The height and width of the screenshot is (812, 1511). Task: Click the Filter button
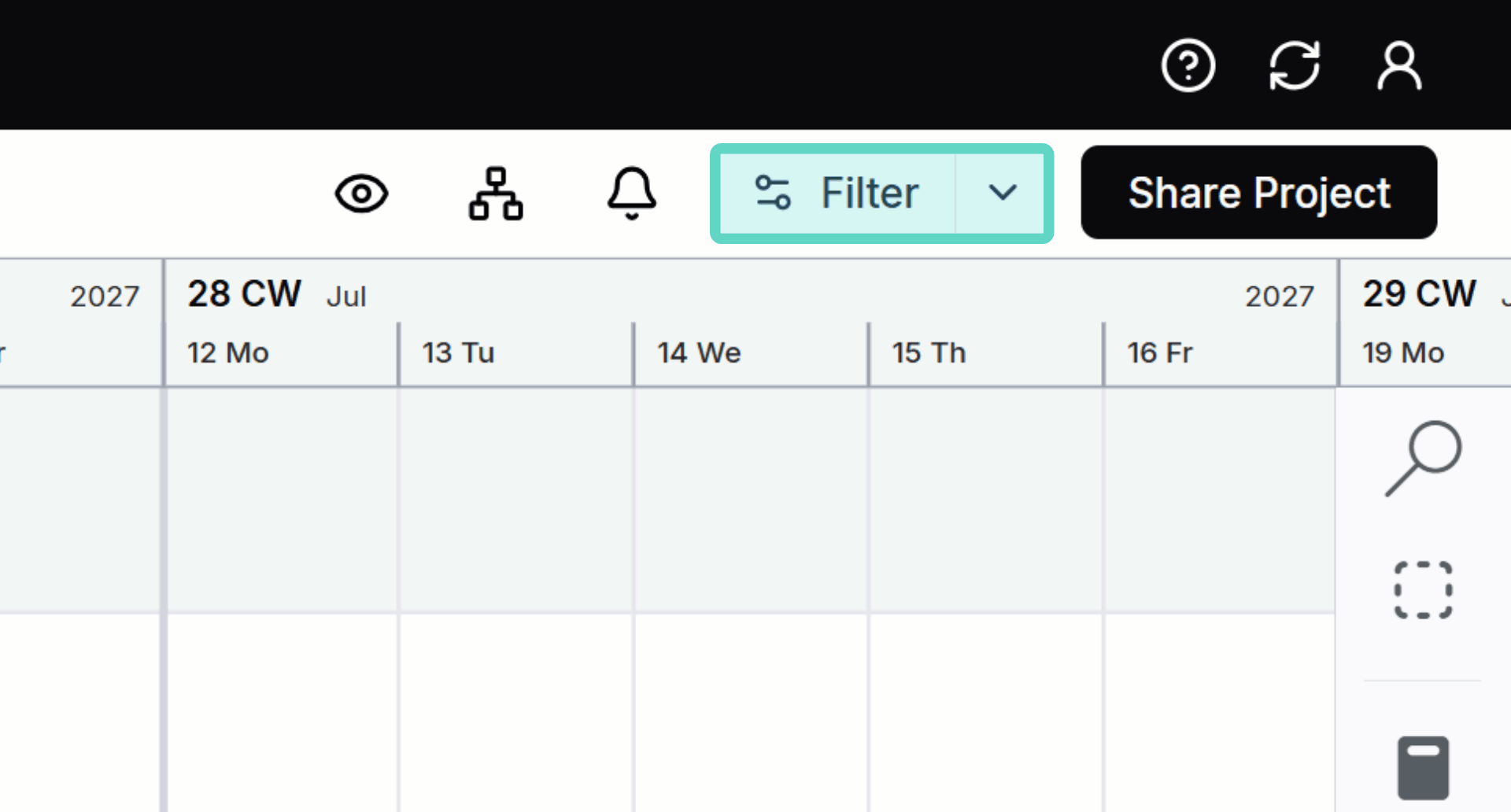[x=837, y=194]
